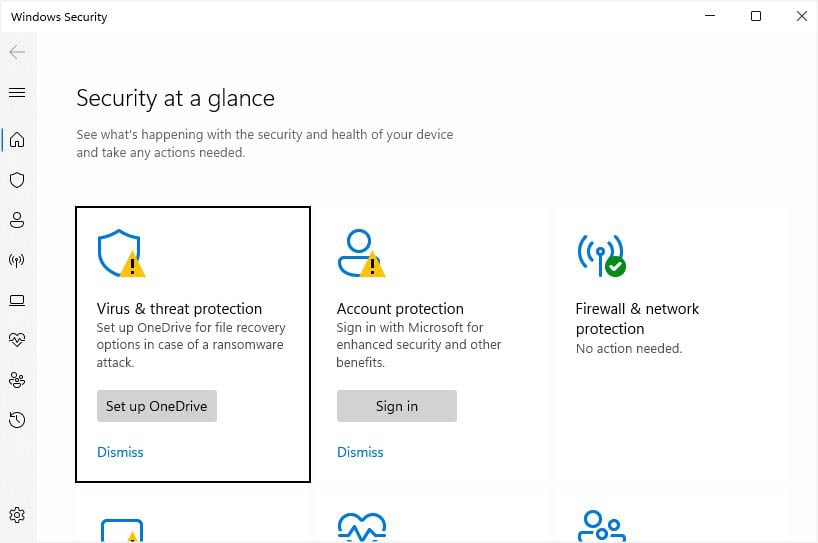Open Firewall & network antenna icon in sidebar
Viewport: 818px width, 543px height.
[x=17, y=260]
